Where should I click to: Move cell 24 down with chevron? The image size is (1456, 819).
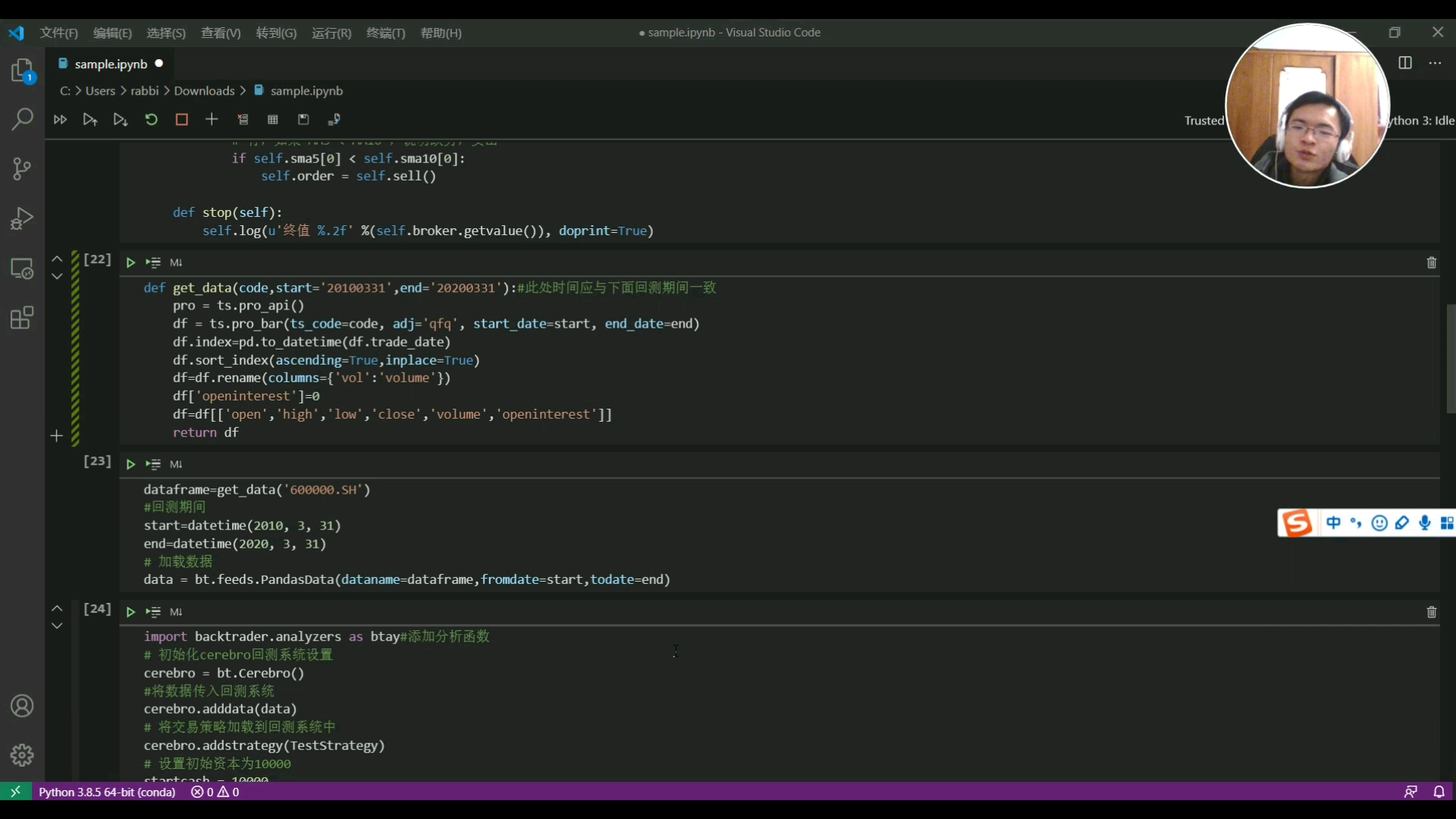click(57, 626)
